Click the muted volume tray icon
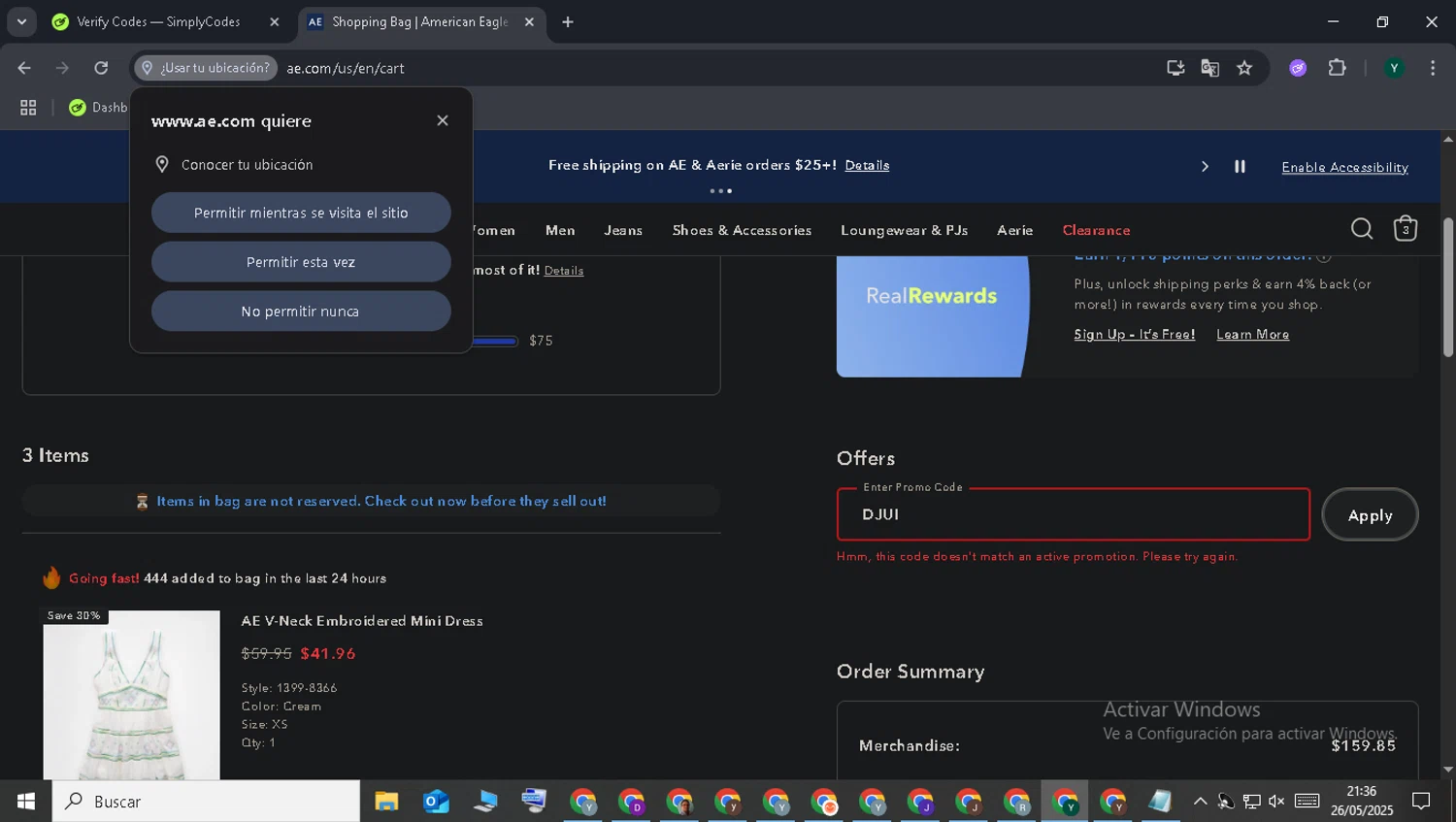 point(1276,802)
